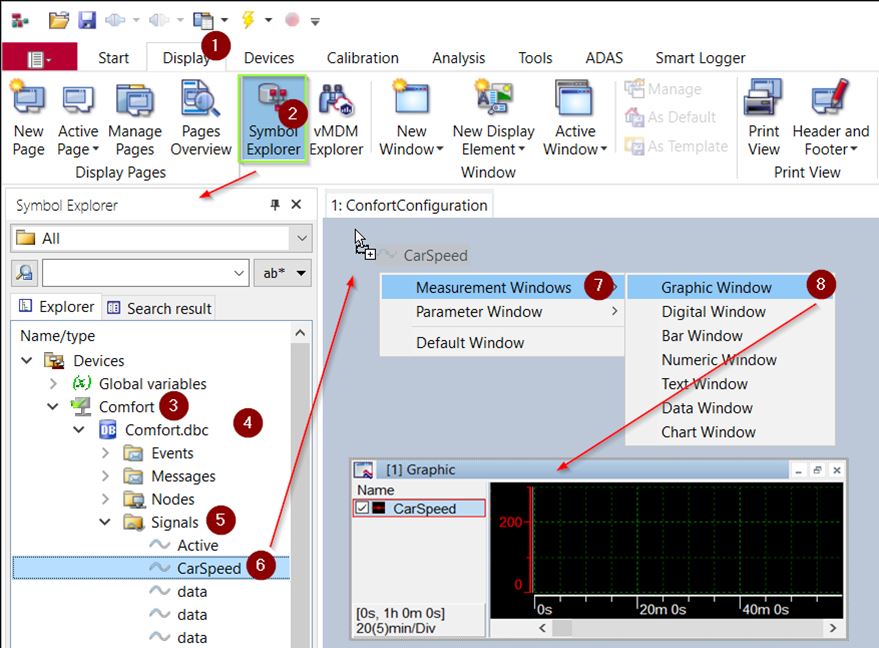Screen dimensions: 879x648
Task: Collapse the Signals folder
Action: pos(105,522)
